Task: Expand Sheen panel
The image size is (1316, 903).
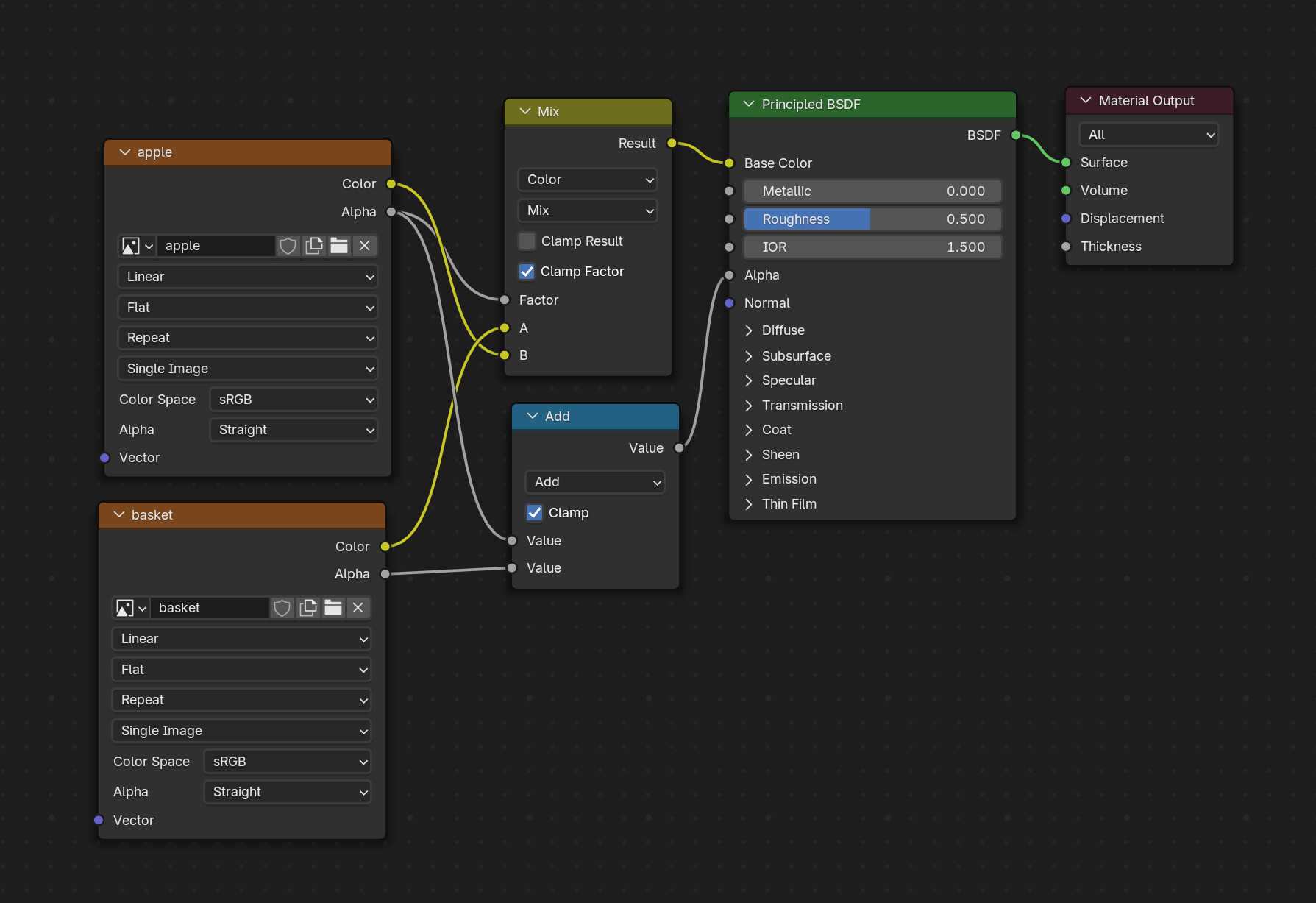Action: (749, 455)
